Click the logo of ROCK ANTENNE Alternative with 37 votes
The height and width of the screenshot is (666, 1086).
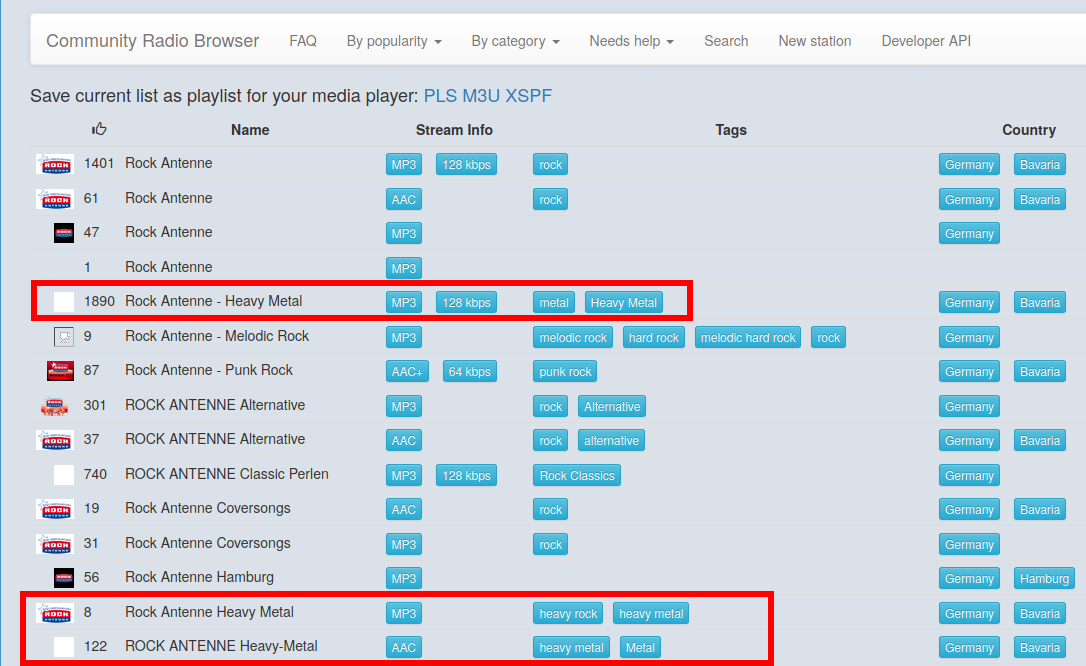[x=55, y=440]
